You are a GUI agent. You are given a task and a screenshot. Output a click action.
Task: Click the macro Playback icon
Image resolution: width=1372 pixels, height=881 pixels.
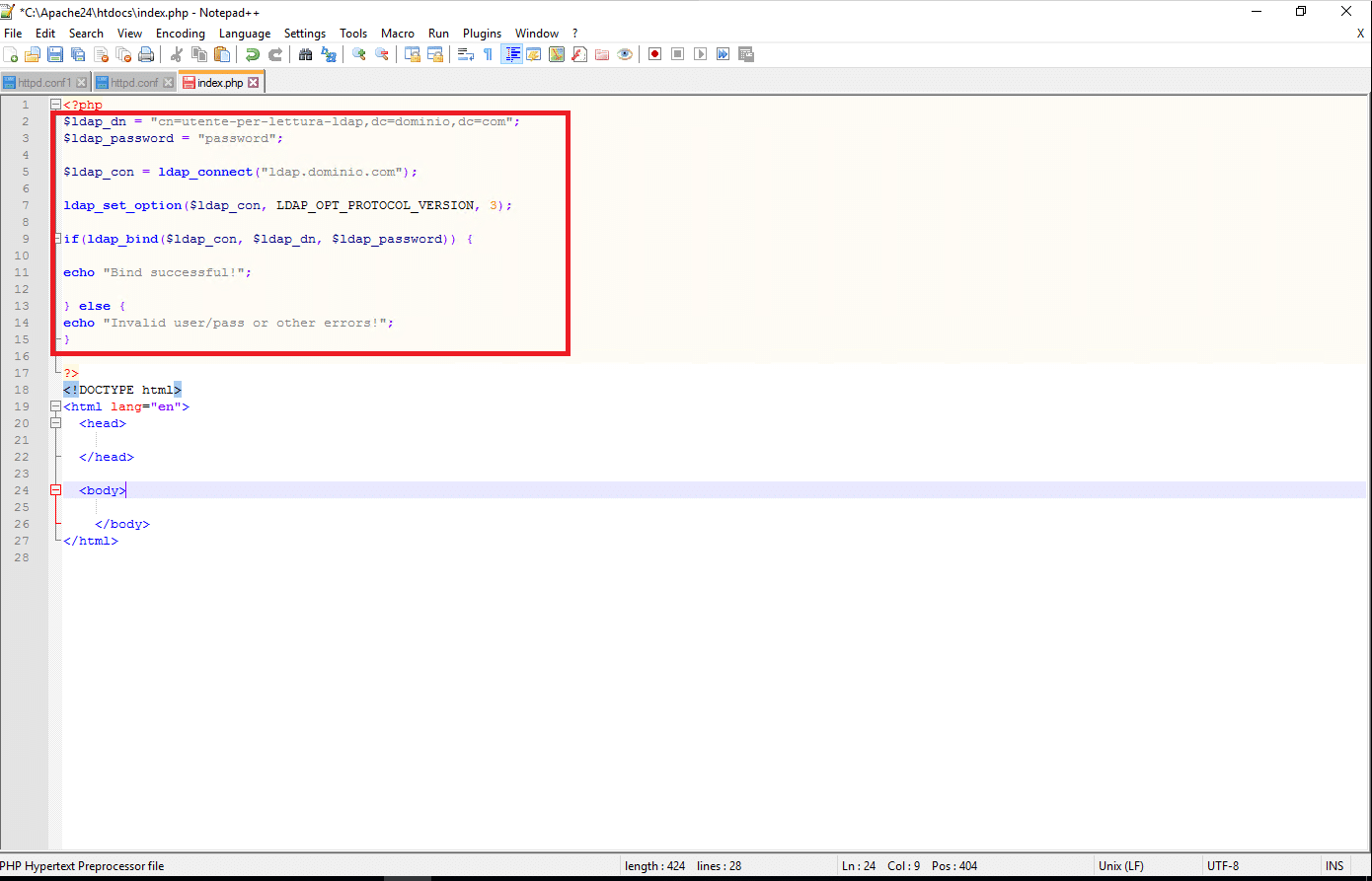click(x=701, y=54)
